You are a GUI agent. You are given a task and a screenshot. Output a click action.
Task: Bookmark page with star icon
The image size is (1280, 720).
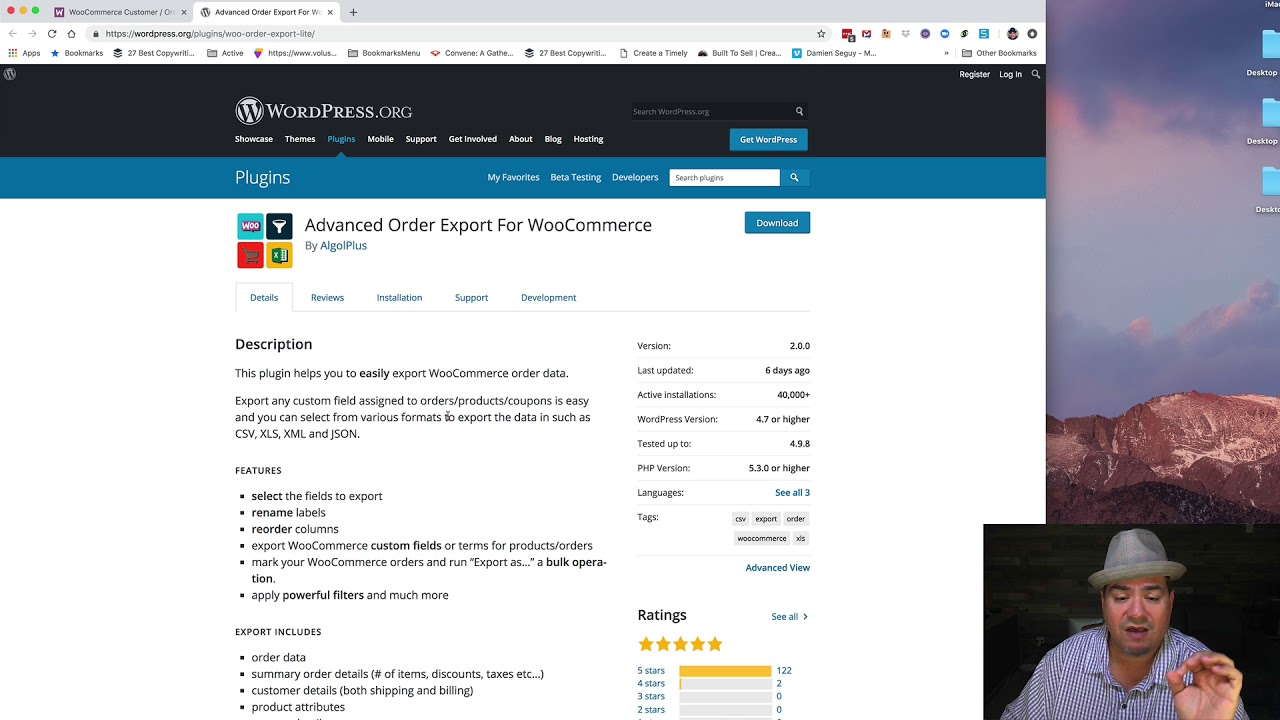pos(821,33)
